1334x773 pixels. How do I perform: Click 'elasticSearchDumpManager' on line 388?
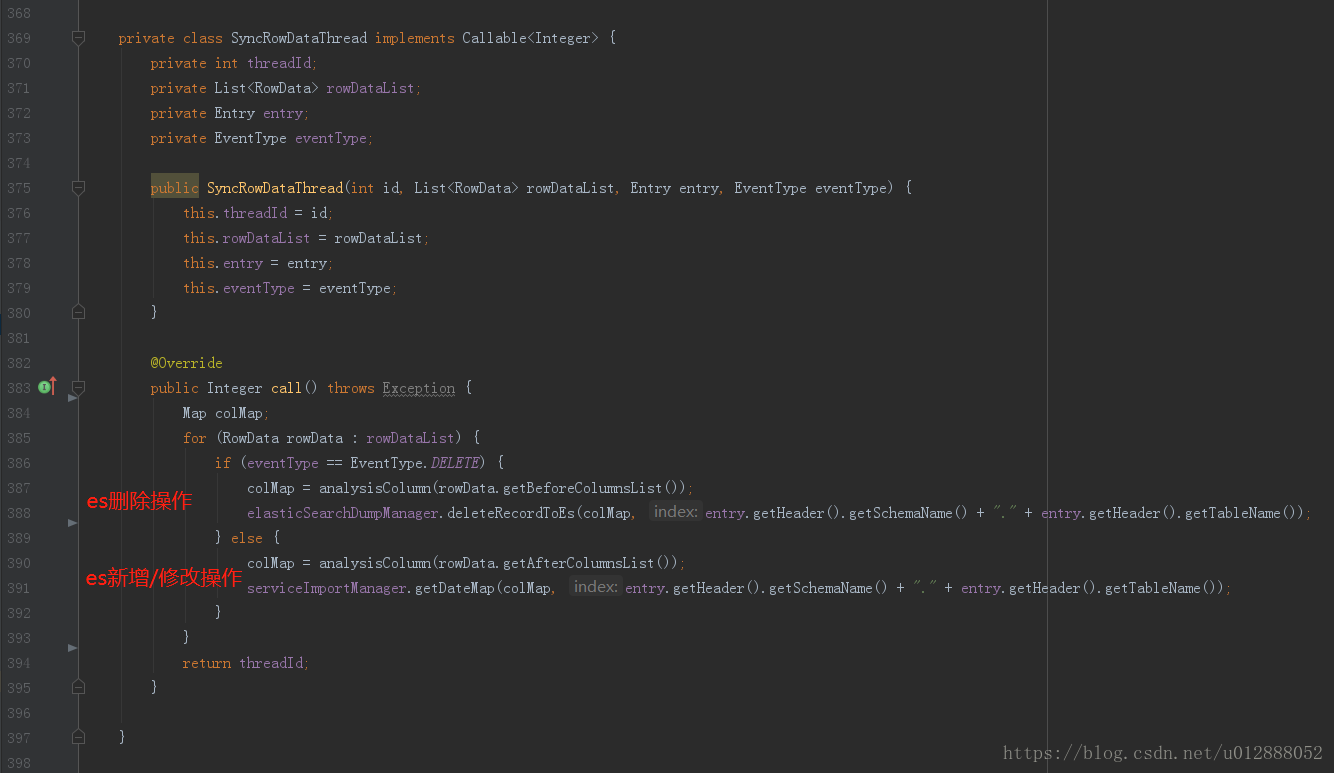click(x=343, y=513)
